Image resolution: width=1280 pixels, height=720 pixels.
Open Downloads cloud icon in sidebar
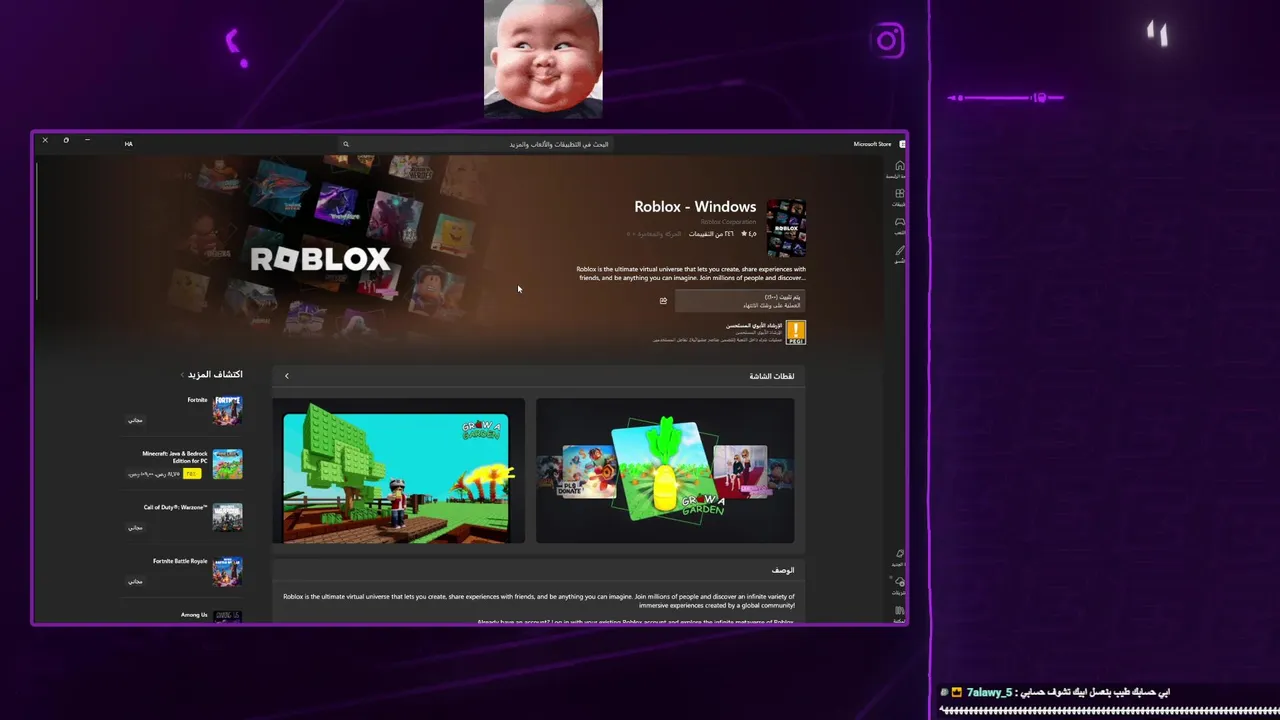(x=899, y=584)
